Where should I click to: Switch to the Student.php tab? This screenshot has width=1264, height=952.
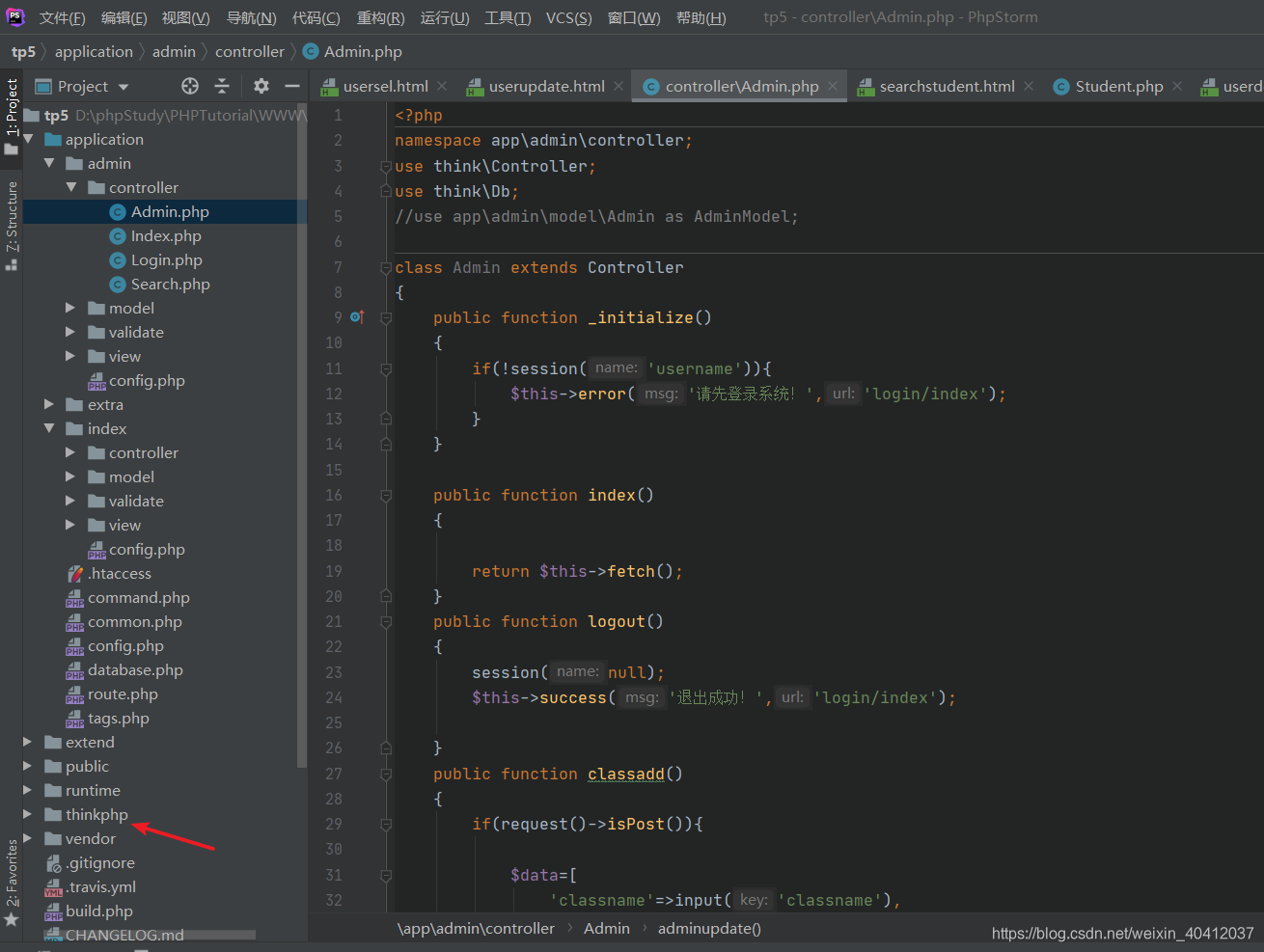point(1119,86)
